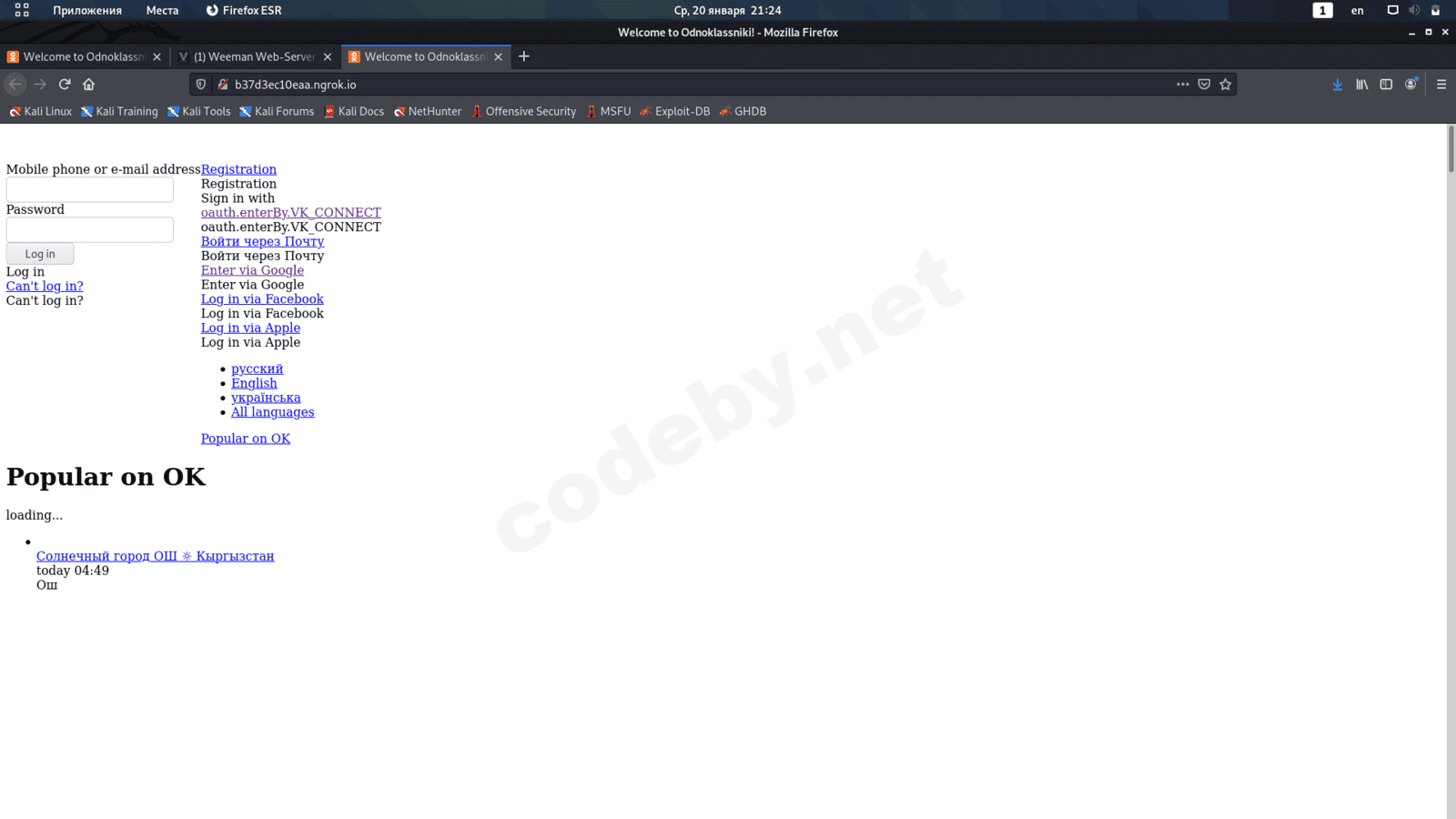Open page actions three-dots menu
Viewport: 1456px width, 819px height.
pos(1182,85)
